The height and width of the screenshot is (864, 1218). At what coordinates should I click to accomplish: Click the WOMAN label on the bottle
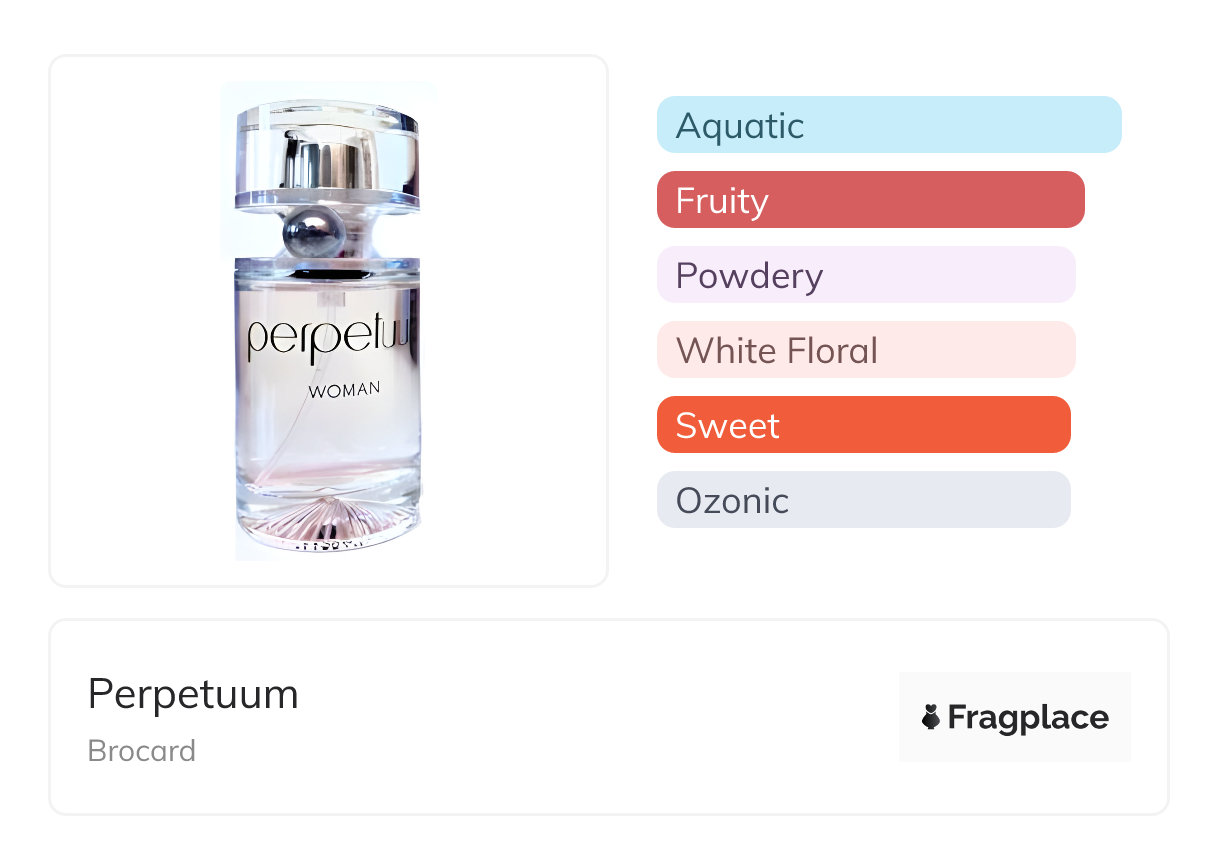coord(344,390)
